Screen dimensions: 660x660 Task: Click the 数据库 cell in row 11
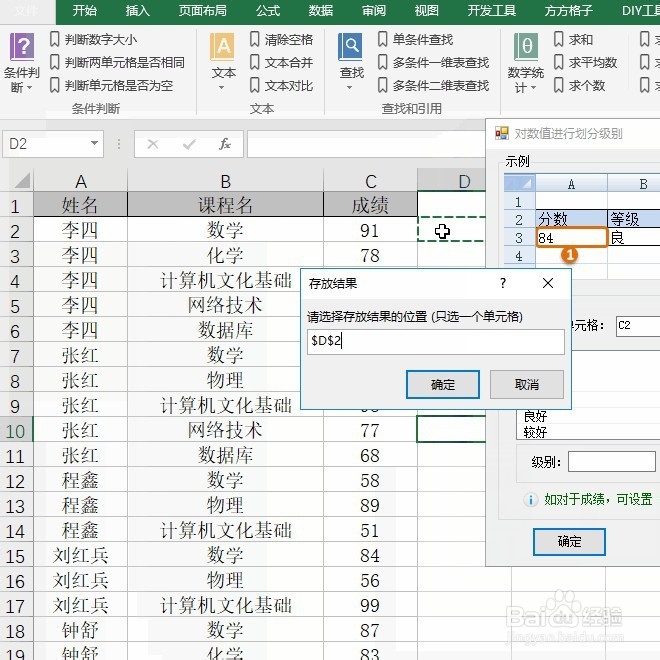(x=225, y=455)
